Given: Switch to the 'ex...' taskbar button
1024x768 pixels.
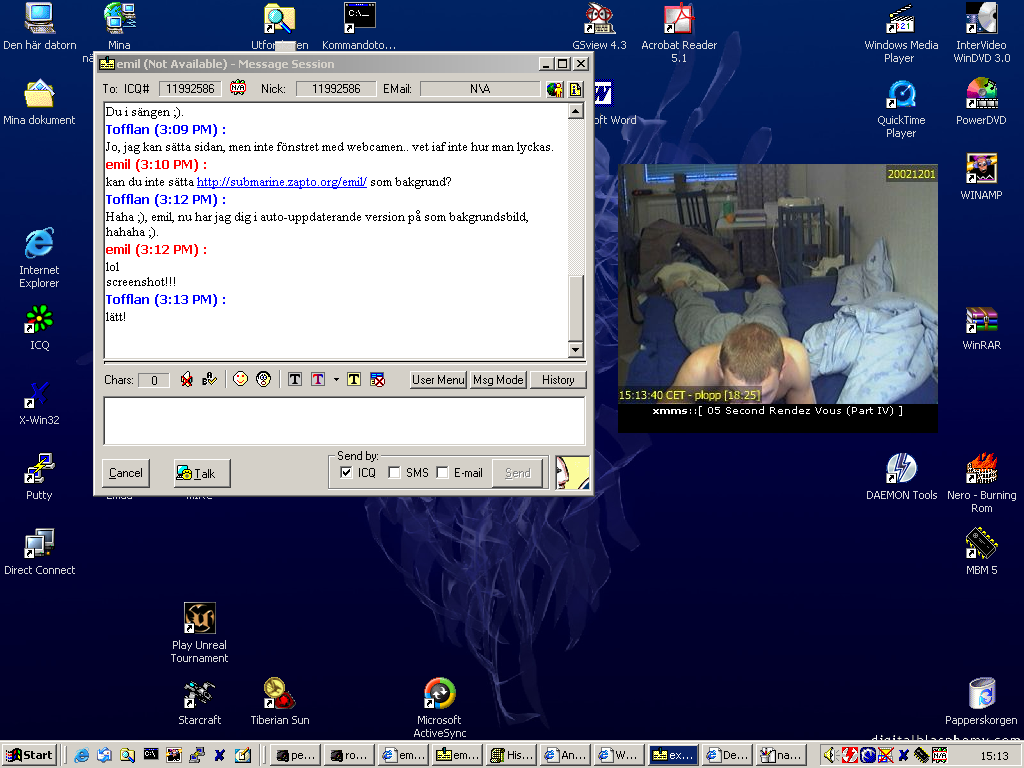Looking at the screenshot, I should point(673,756).
